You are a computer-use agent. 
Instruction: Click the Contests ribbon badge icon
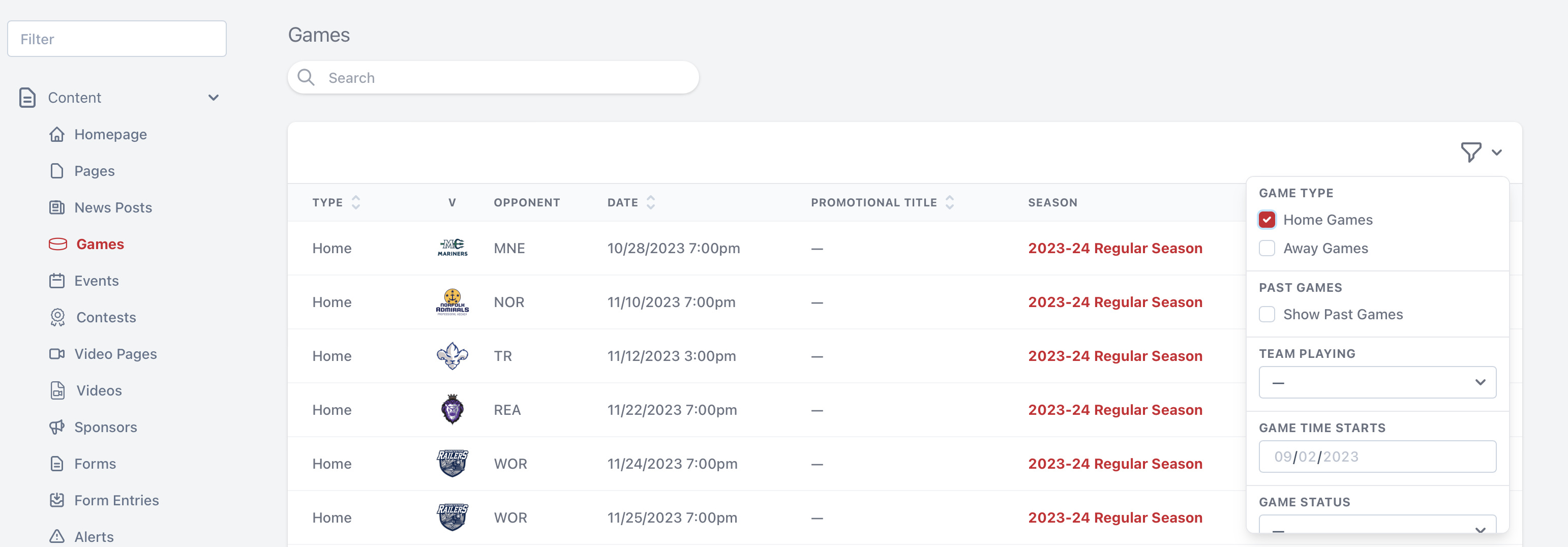58,318
